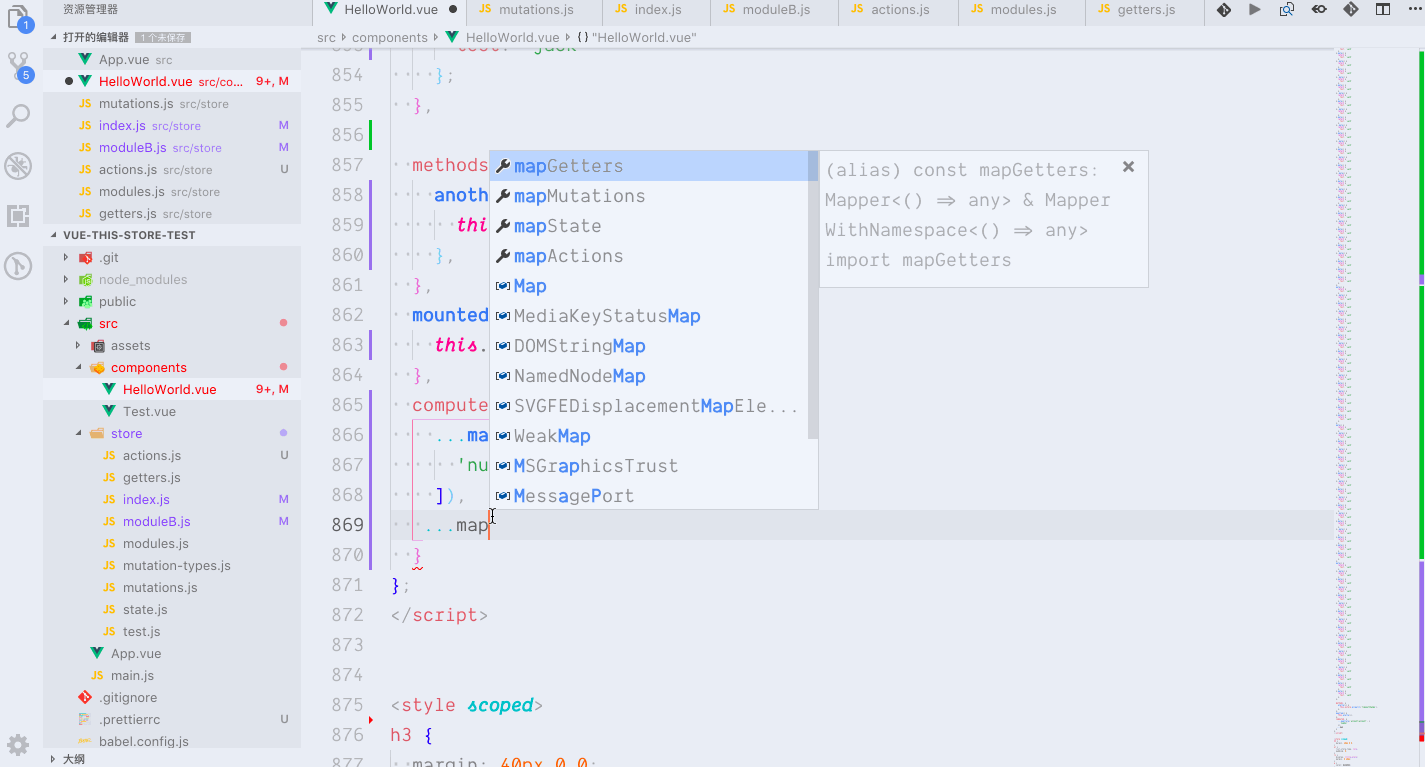Close the mapGetters details popup
The width and height of the screenshot is (1425, 767).
pos(1129,167)
